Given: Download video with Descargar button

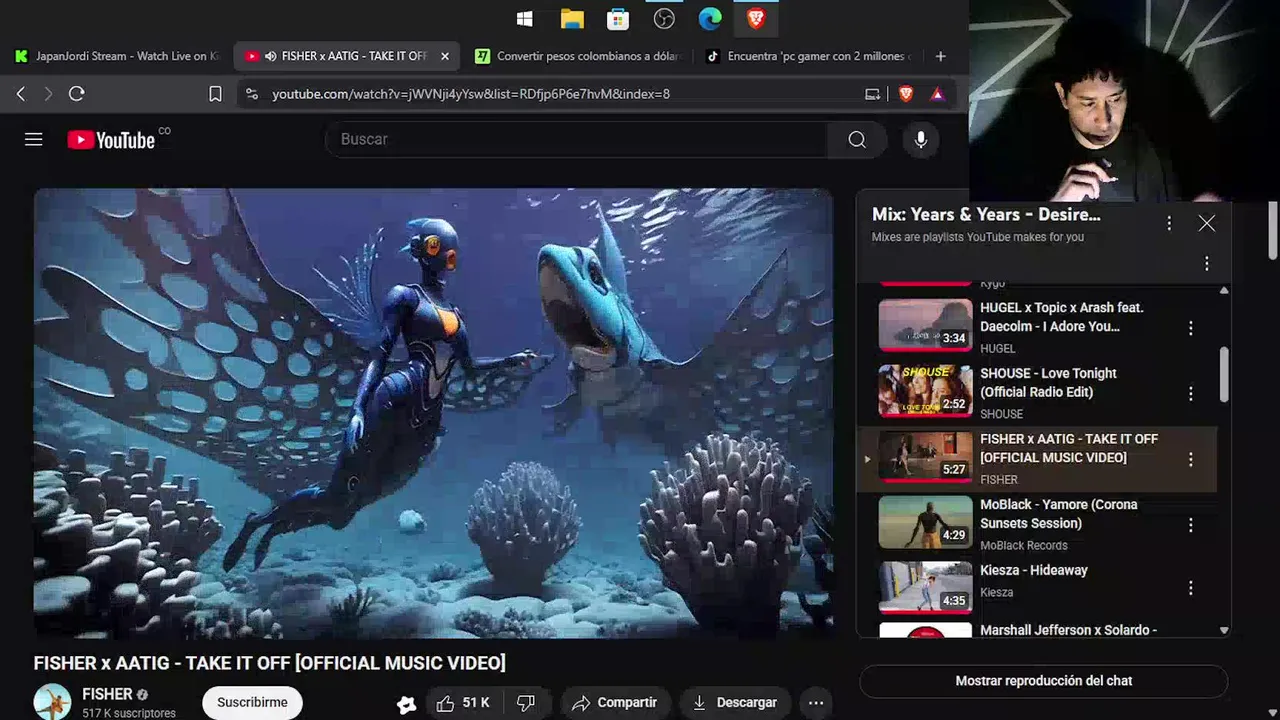Looking at the screenshot, I should 734,703.
